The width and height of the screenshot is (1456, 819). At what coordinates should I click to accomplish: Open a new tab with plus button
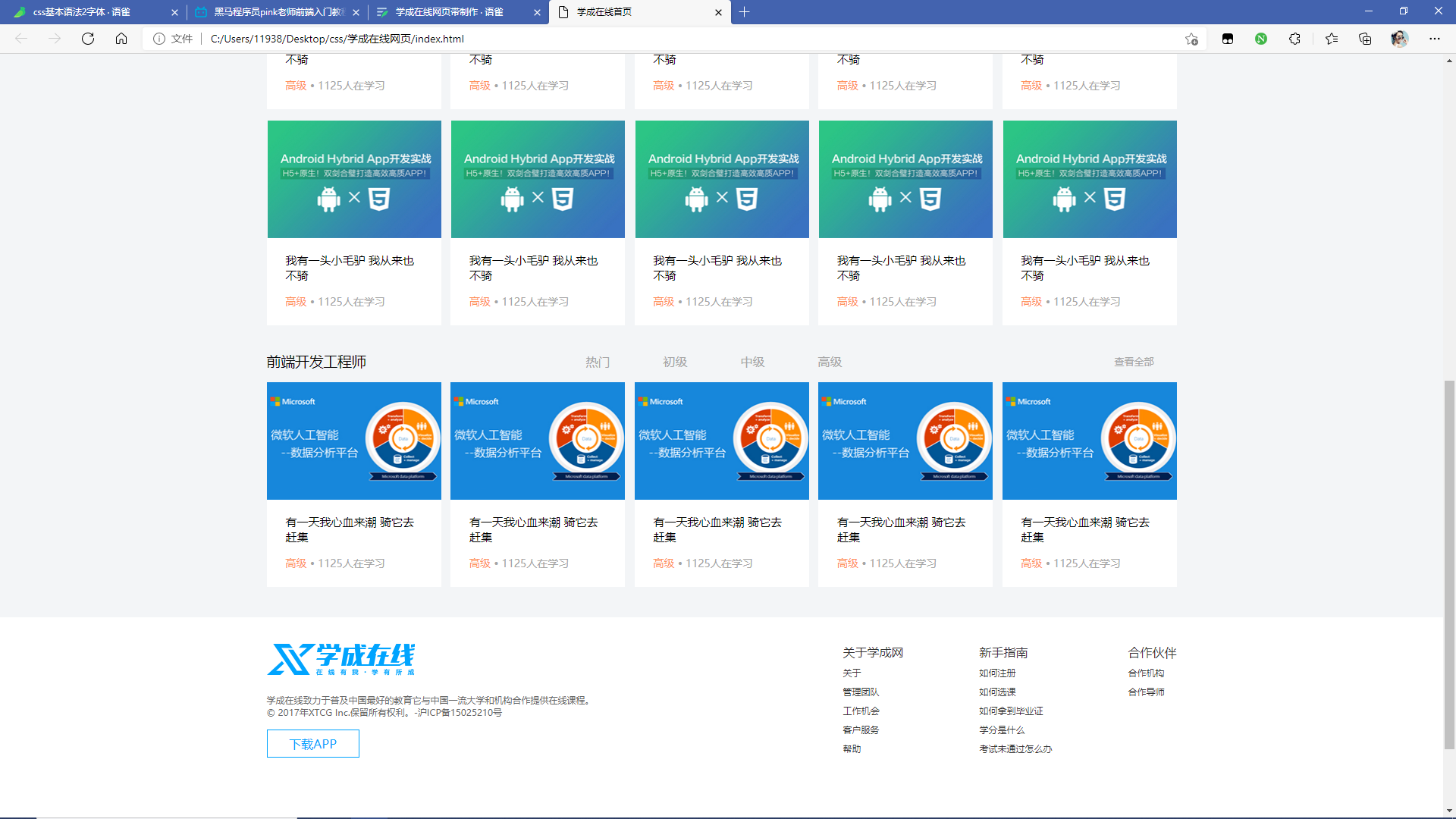point(744,12)
